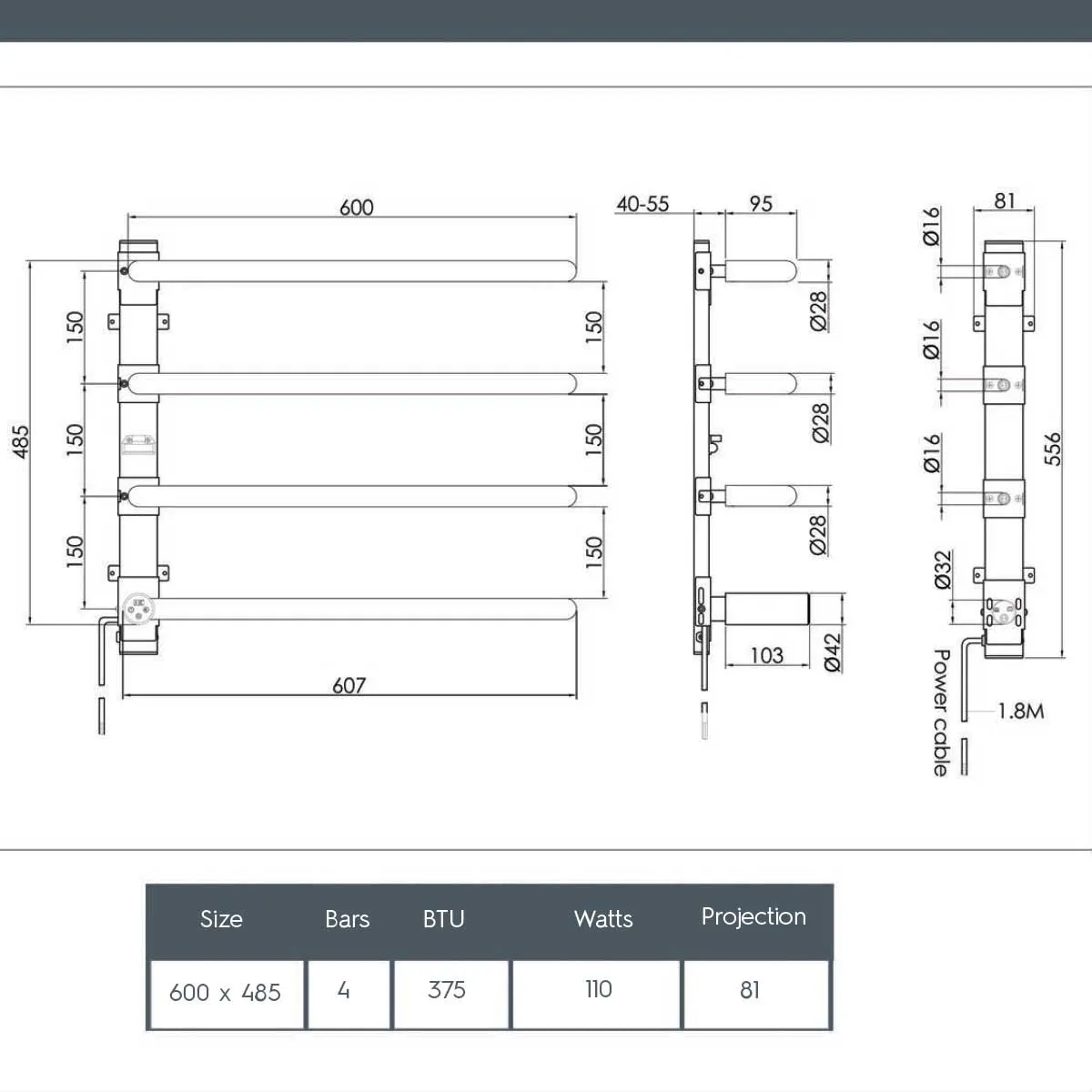This screenshot has height=1092, width=1092.
Task: Click the Watts column header
Action: 603,919
